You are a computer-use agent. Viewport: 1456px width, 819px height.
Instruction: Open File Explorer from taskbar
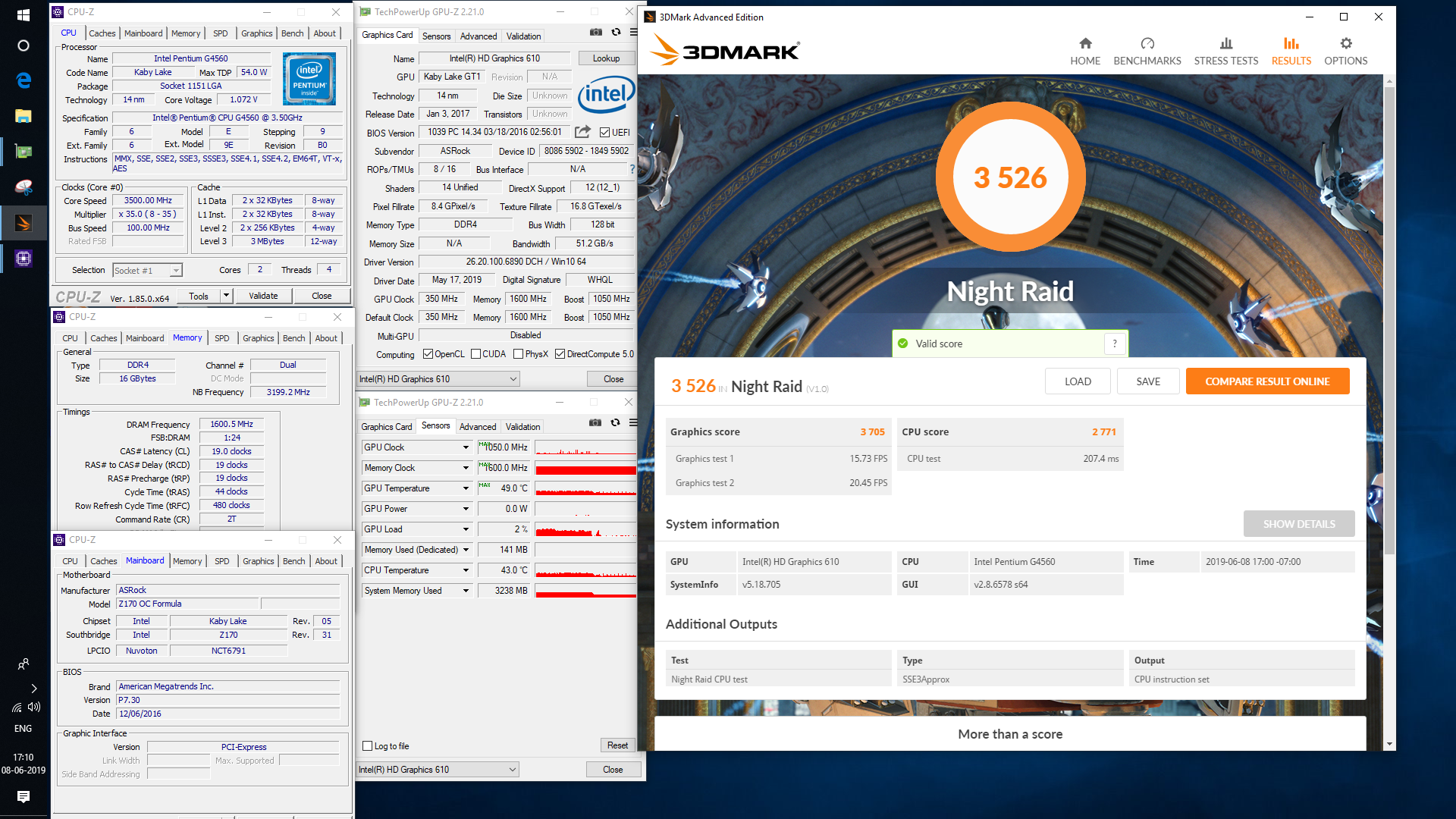[23, 116]
